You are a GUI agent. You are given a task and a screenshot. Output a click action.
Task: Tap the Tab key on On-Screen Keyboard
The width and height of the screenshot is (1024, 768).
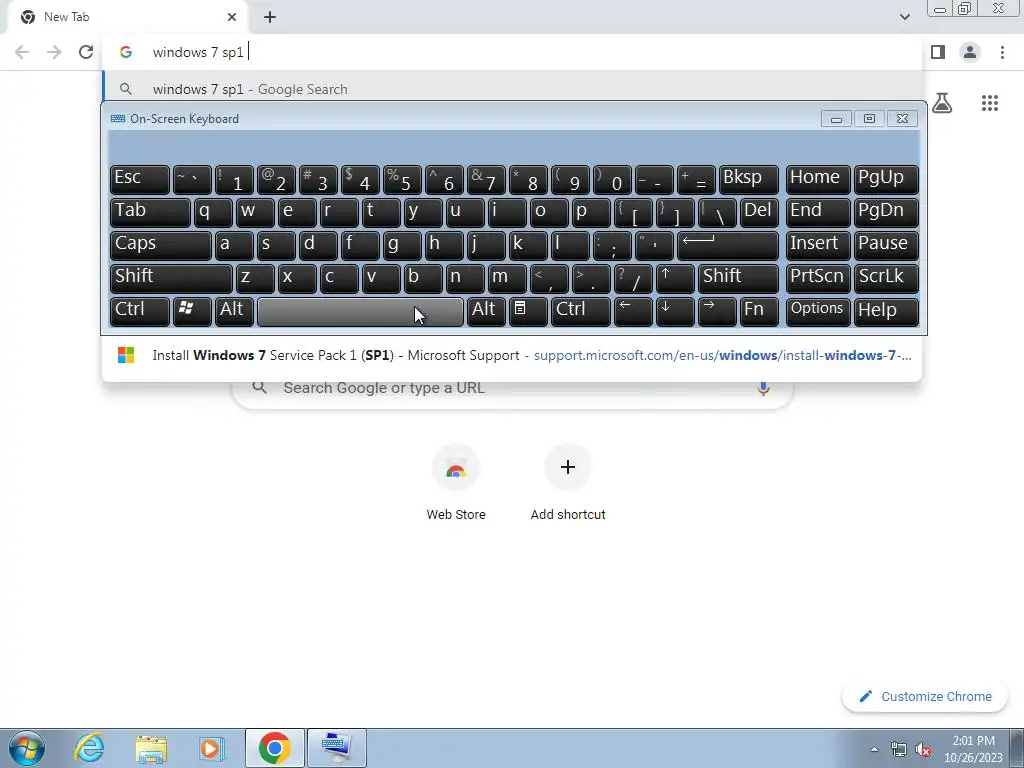(150, 212)
